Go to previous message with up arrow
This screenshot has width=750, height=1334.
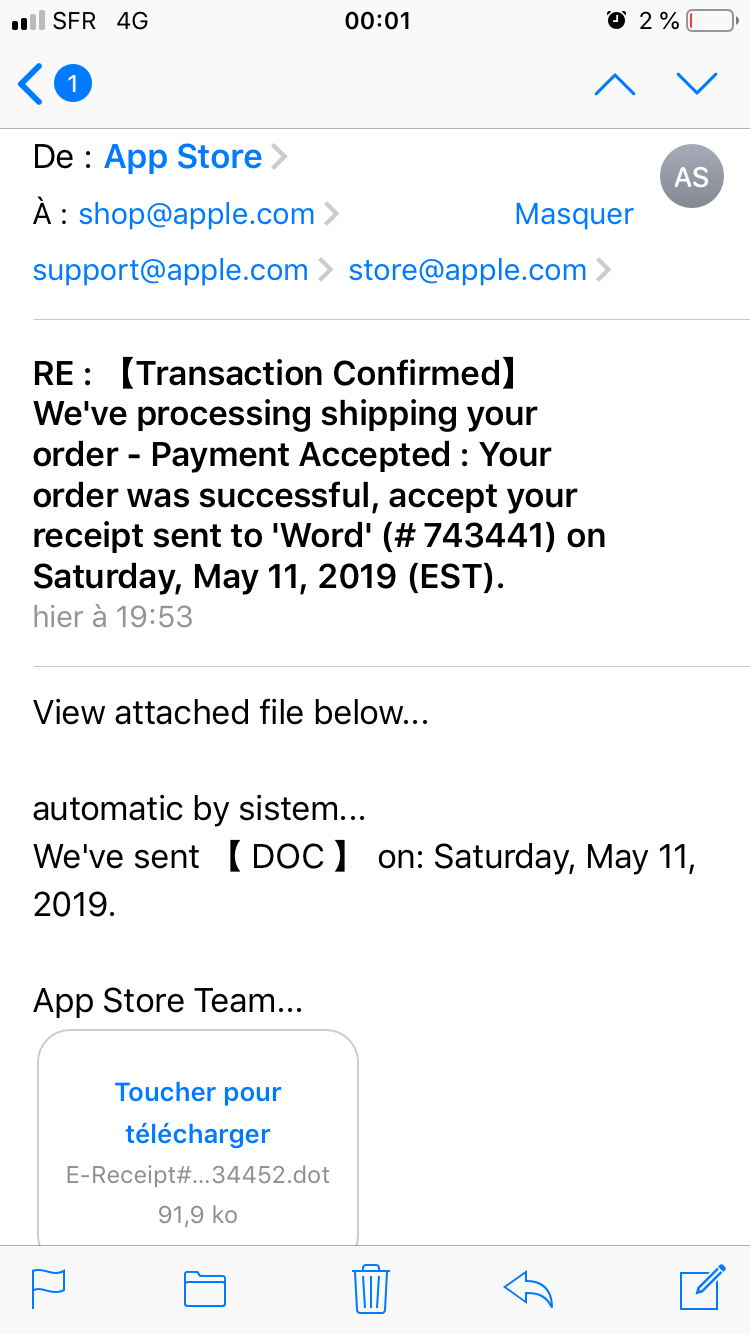coord(615,85)
